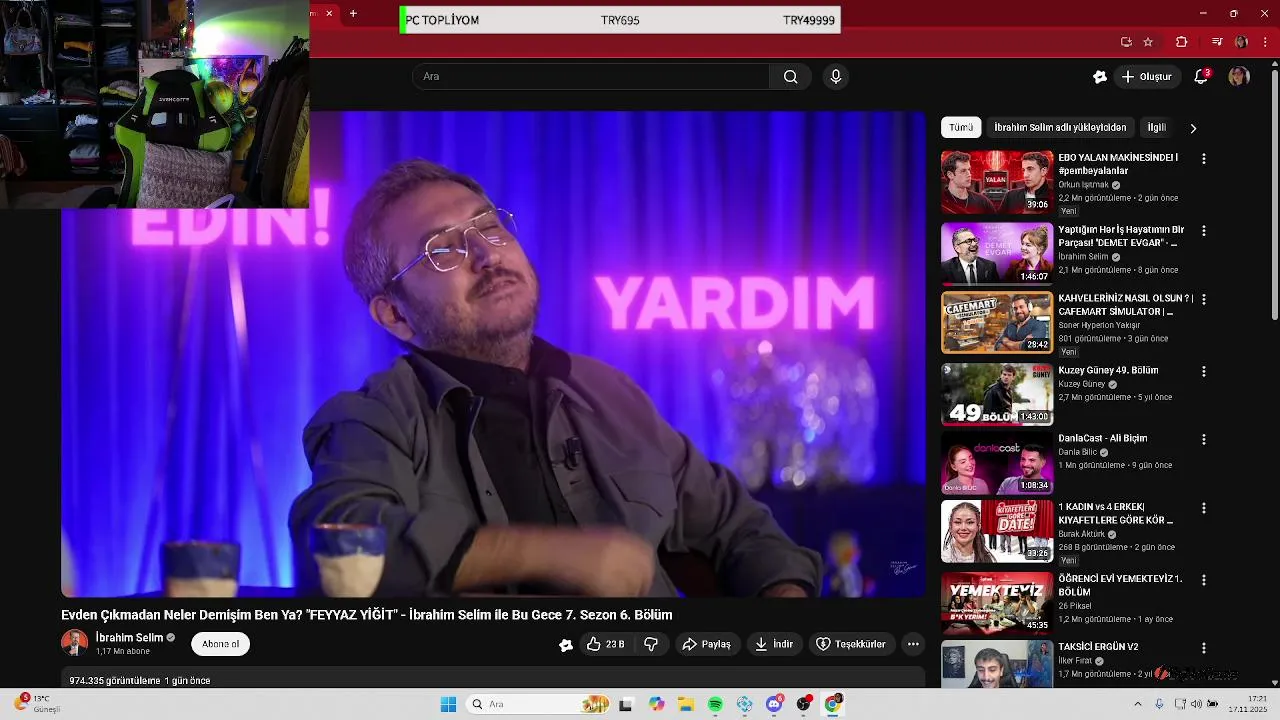The image size is (1280, 720).
Task: Open weather widget showing 13°C Güneşli
Action: tap(38, 704)
